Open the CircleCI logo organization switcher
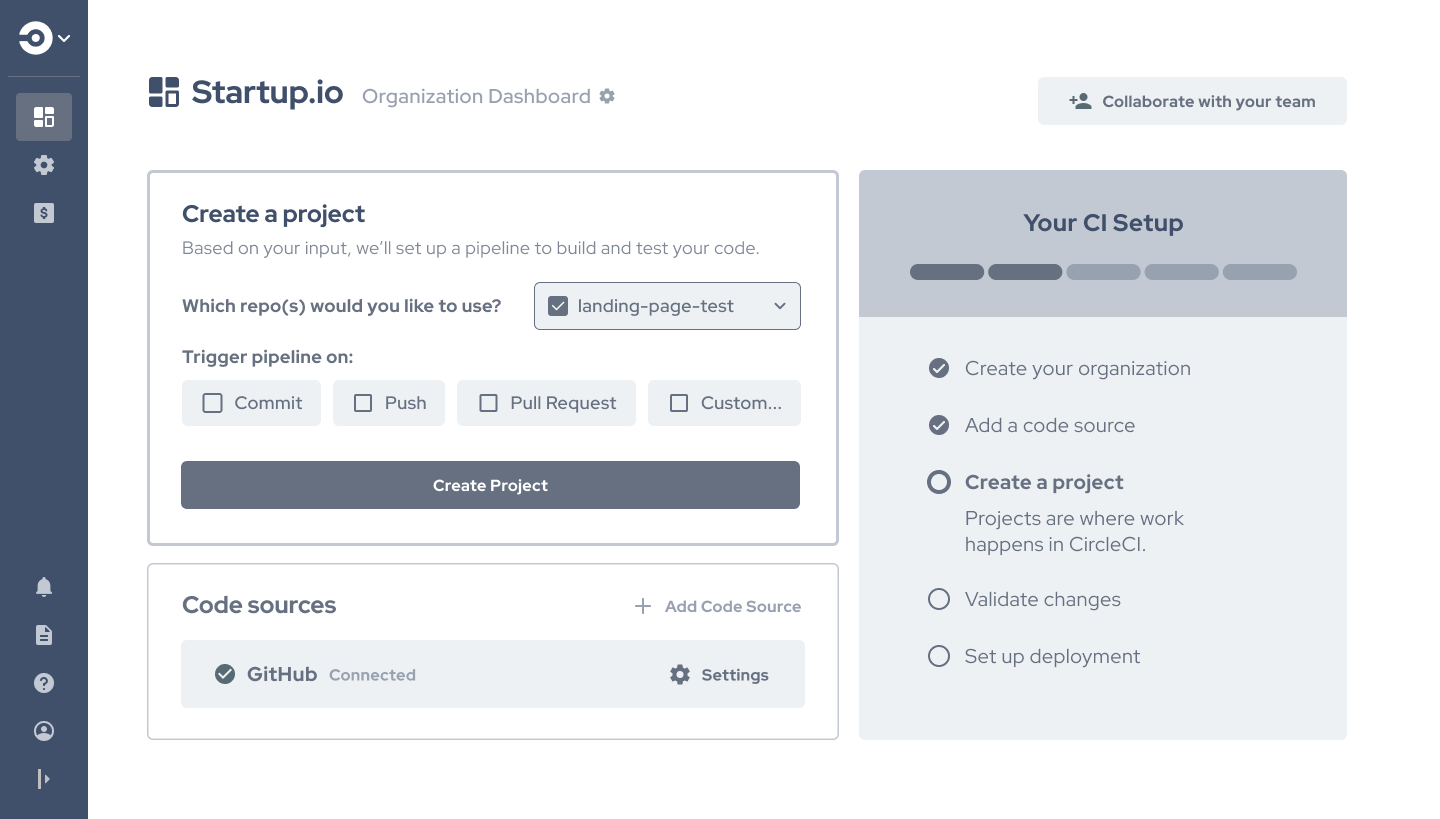 44,39
